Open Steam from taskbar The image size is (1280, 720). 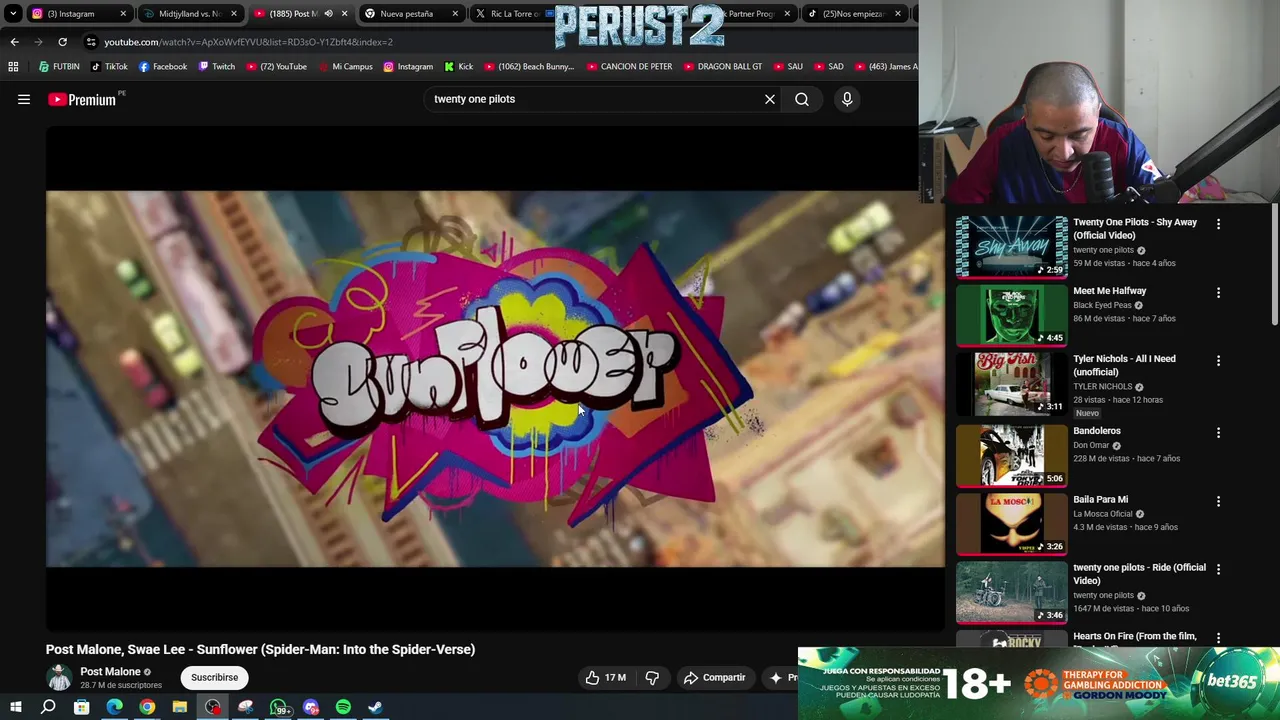tap(375, 707)
